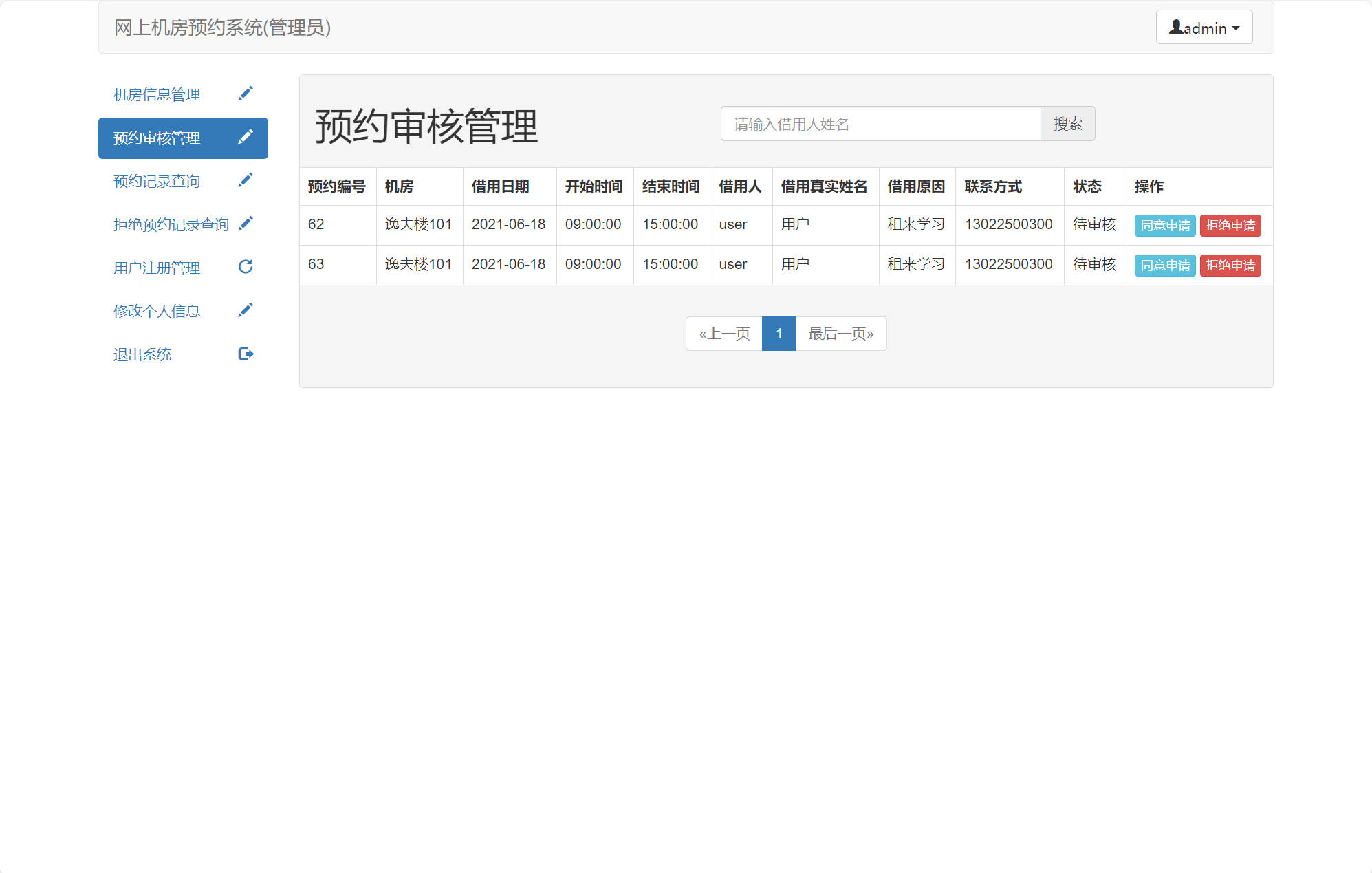This screenshot has height=873, width=1372.
Task: Reject request 63 via 拒绝申请
Action: [1230, 265]
